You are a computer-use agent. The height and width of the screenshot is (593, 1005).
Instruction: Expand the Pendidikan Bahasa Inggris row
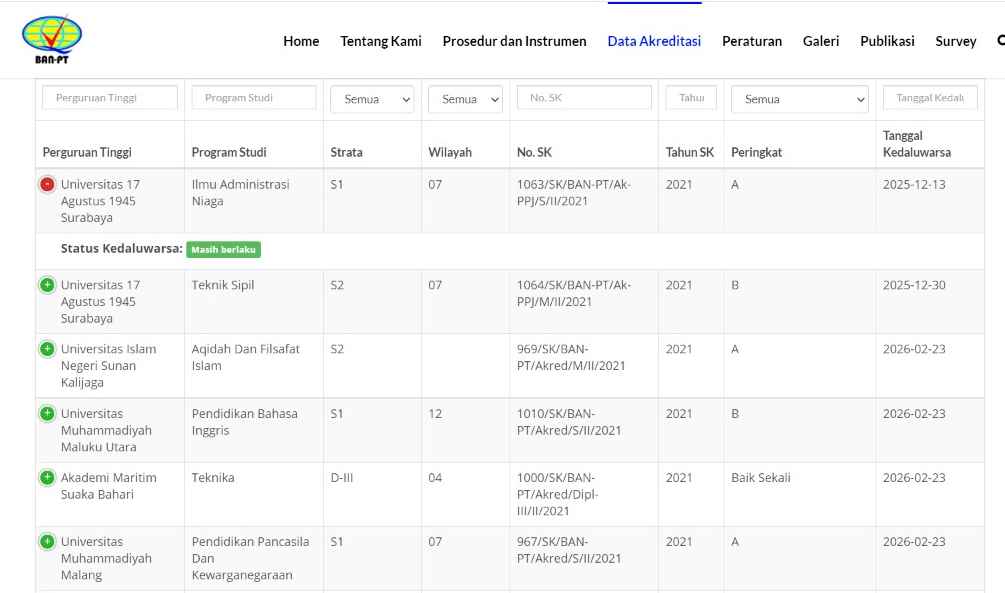click(47, 414)
